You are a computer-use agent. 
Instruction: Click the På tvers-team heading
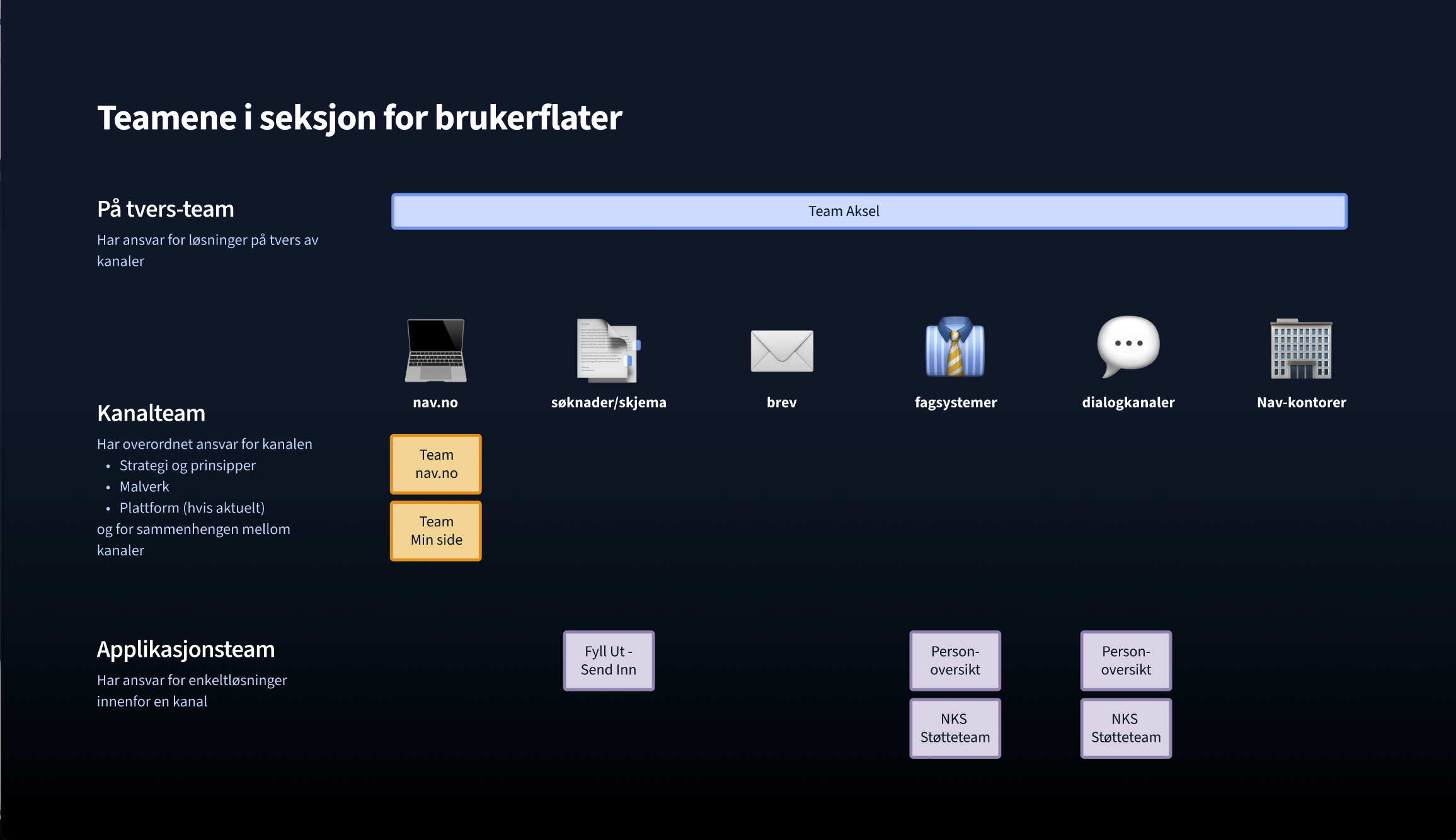166,209
